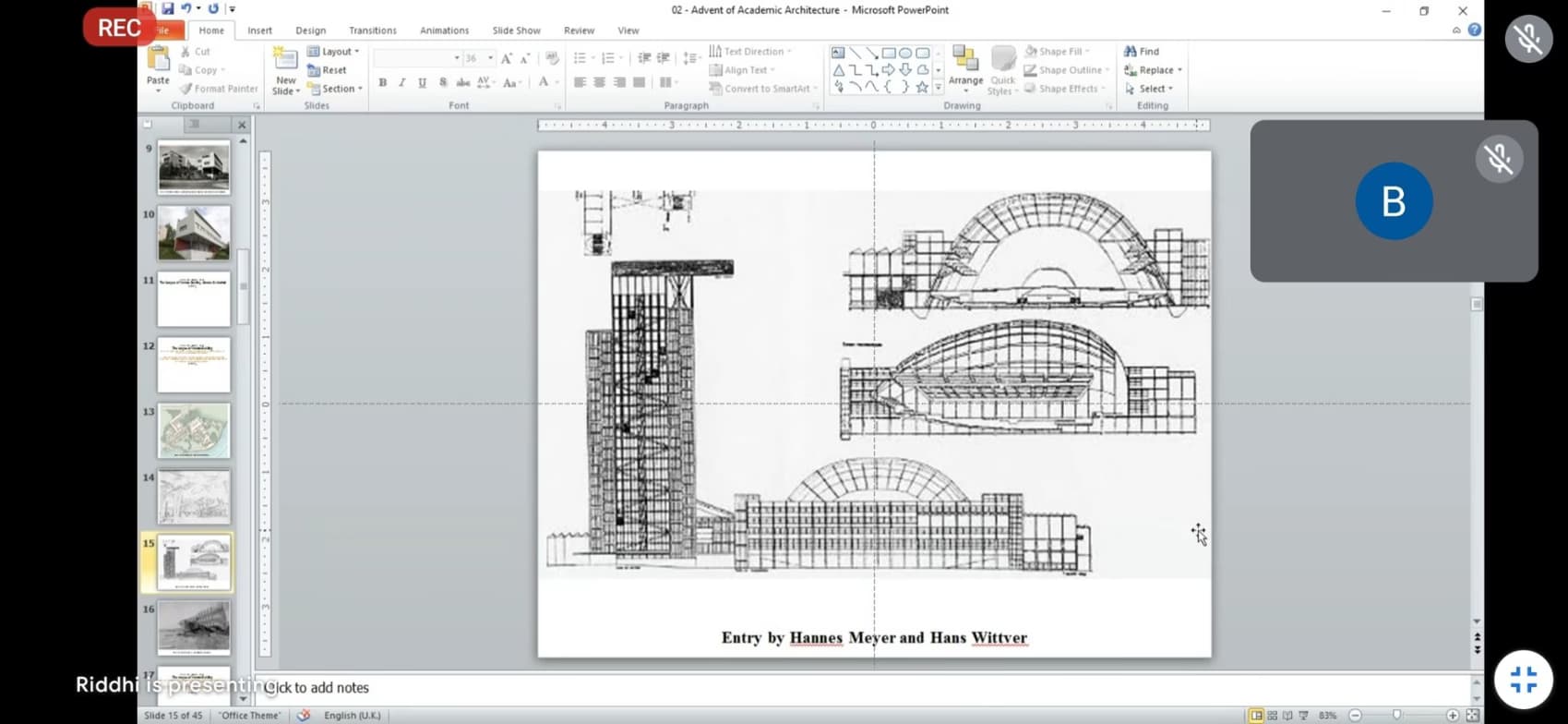Screen dimensions: 1568x724
Task: Click Convert to SmartArt button
Action: click(761, 89)
